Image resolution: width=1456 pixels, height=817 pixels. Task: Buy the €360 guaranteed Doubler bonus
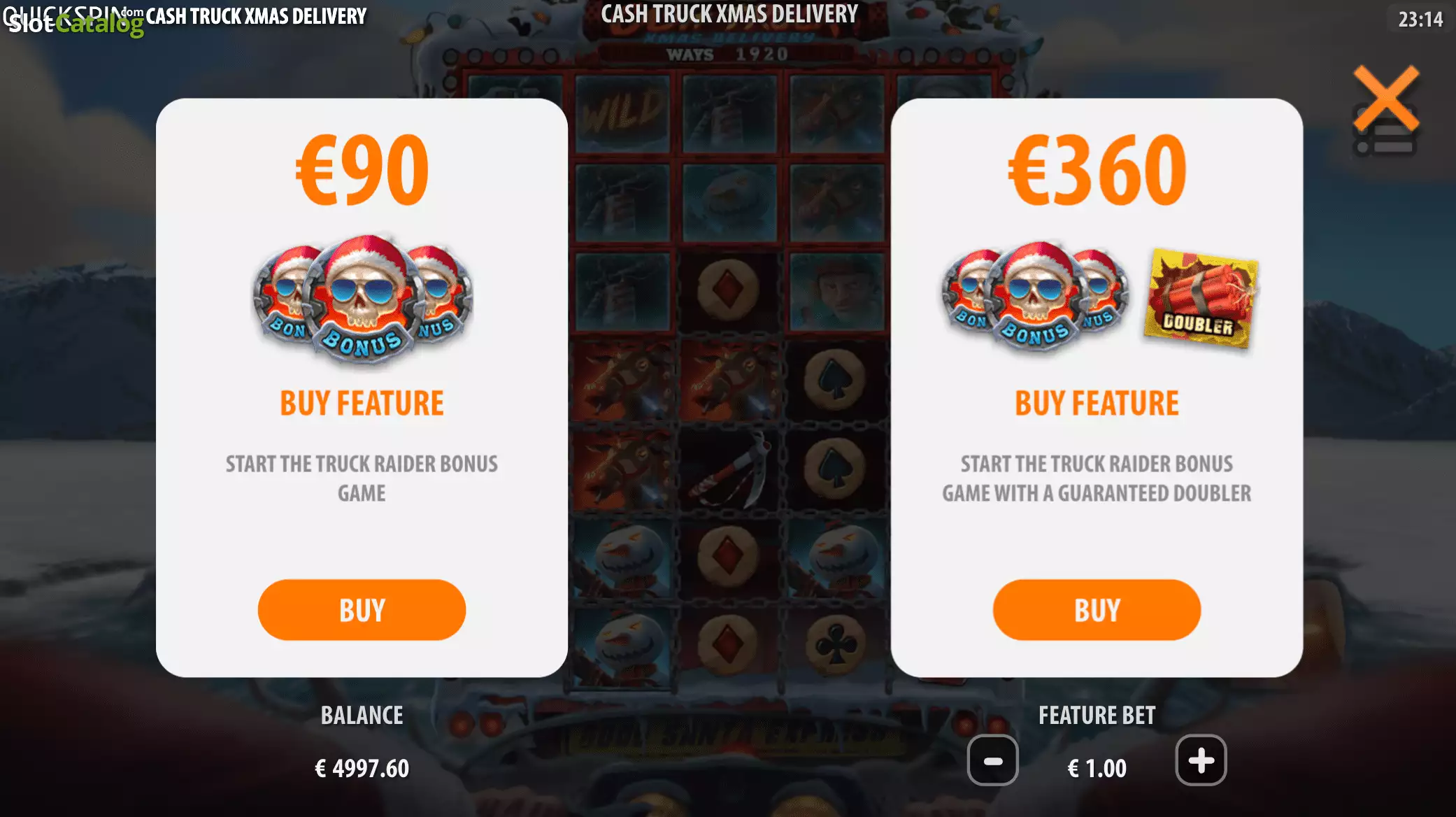click(x=1097, y=609)
